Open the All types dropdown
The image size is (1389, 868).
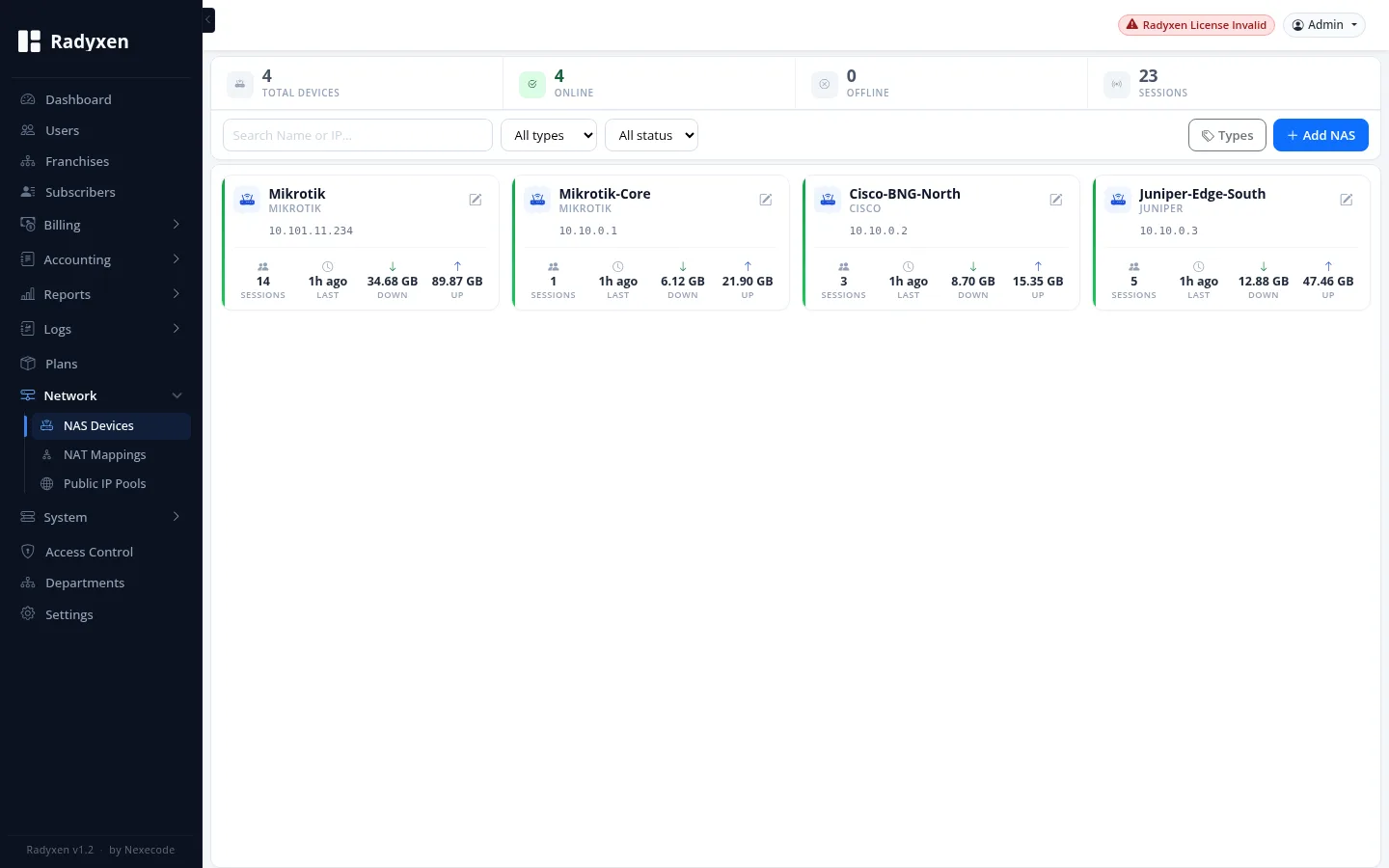549,135
